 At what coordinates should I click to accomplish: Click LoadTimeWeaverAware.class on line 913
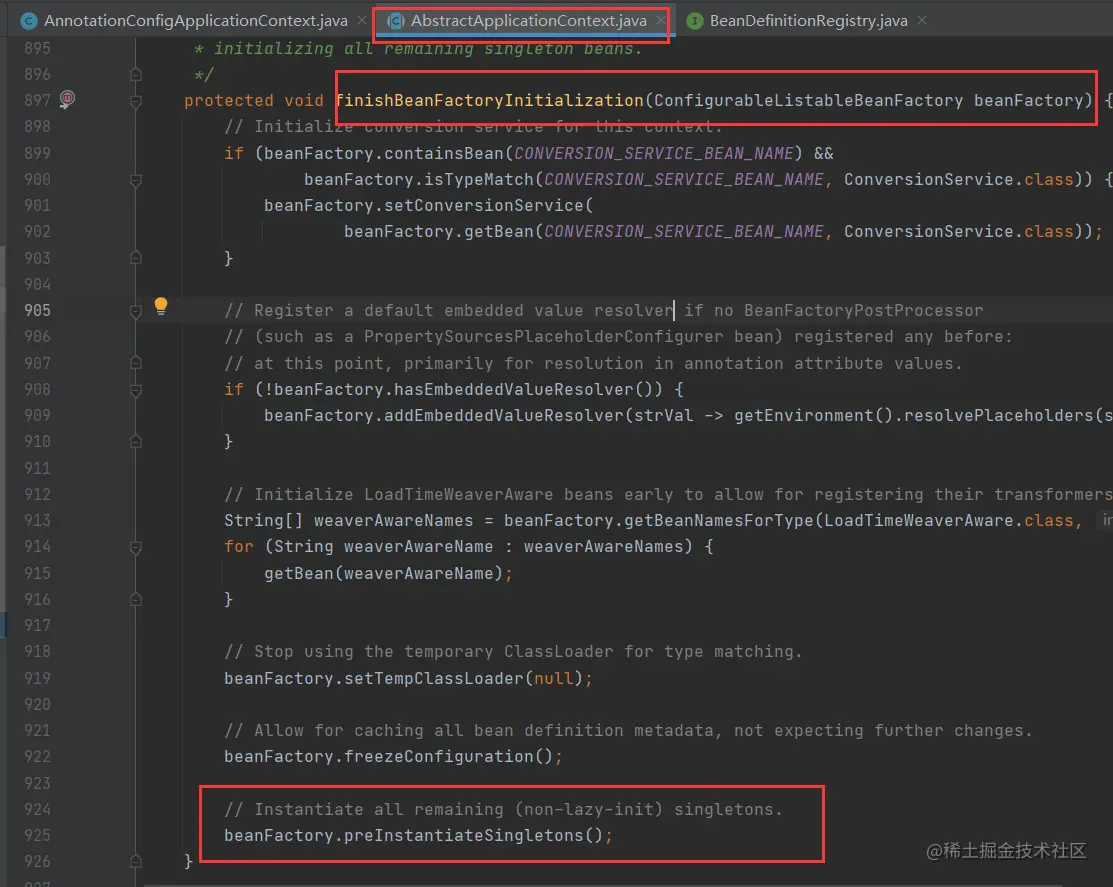coord(948,521)
